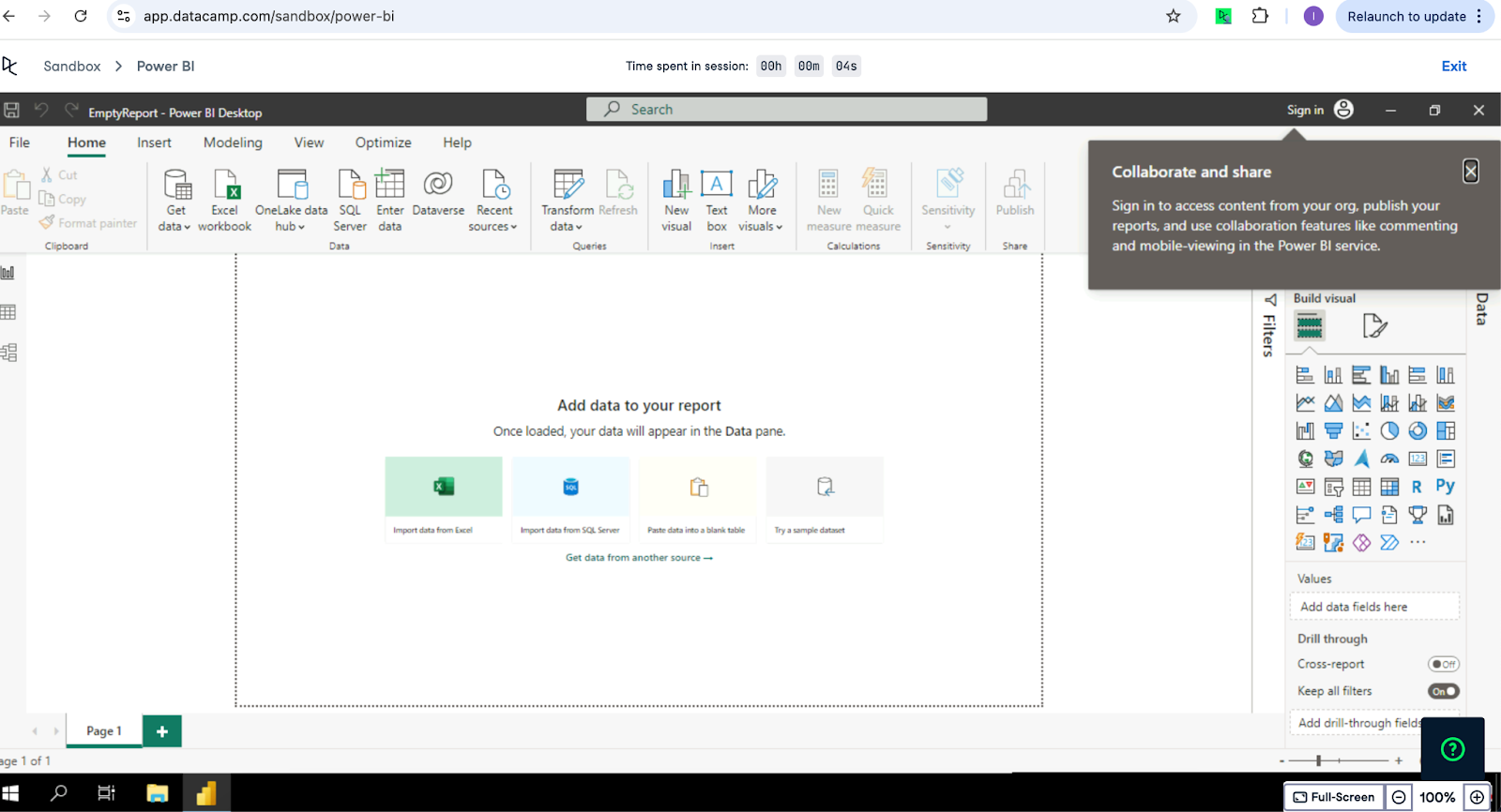Select the Stacked bar chart visual
This screenshot has height=812, width=1501.
(x=1305, y=375)
